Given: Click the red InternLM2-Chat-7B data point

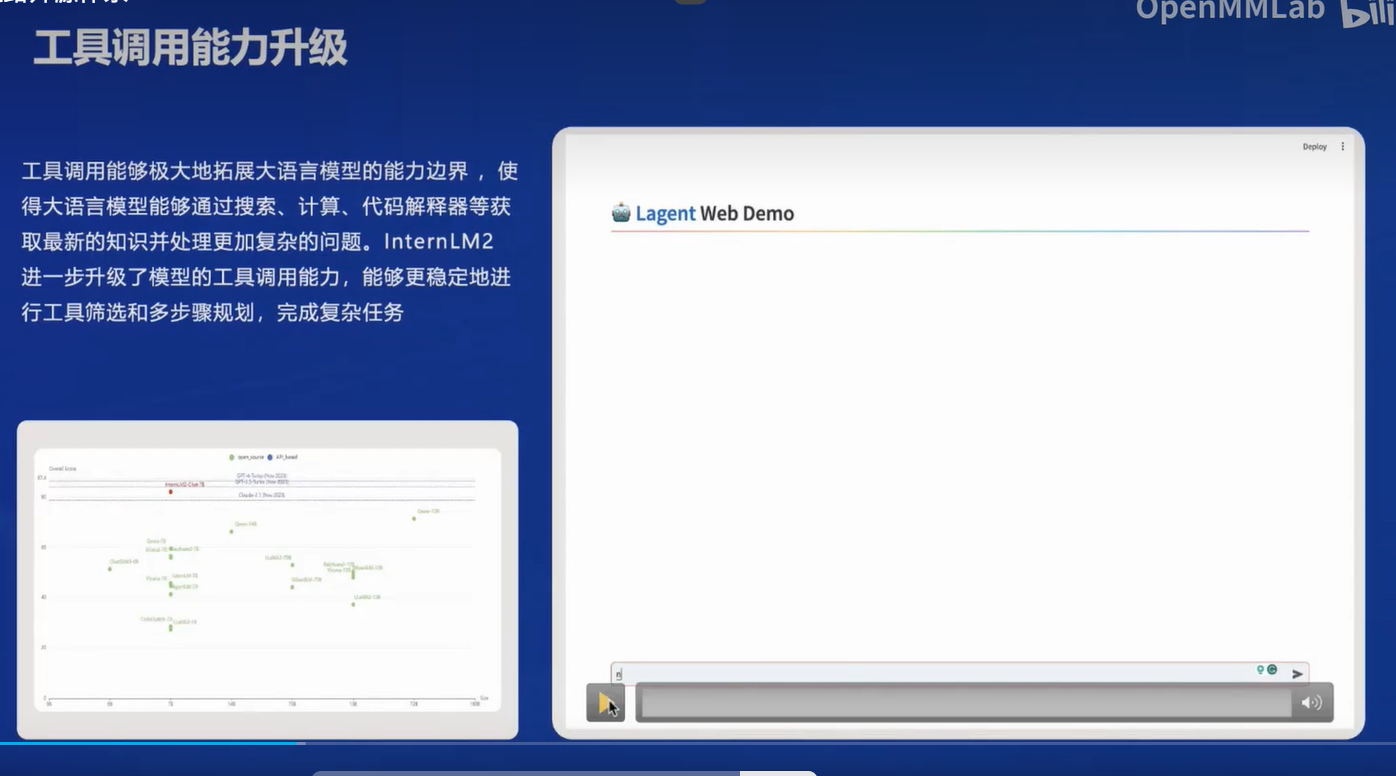Looking at the screenshot, I should click(x=171, y=492).
